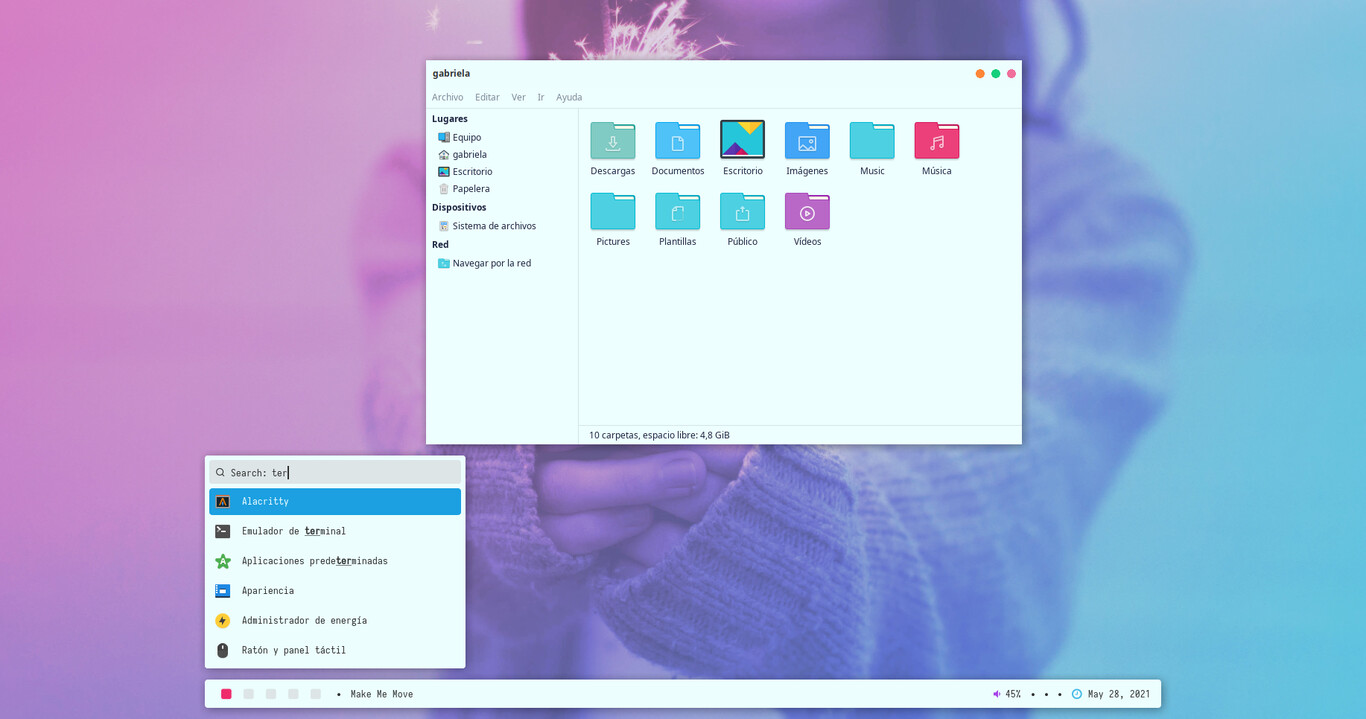Switch to the second workspace square
Screen dimensions: 1366x719
click(x=249, y=694)
